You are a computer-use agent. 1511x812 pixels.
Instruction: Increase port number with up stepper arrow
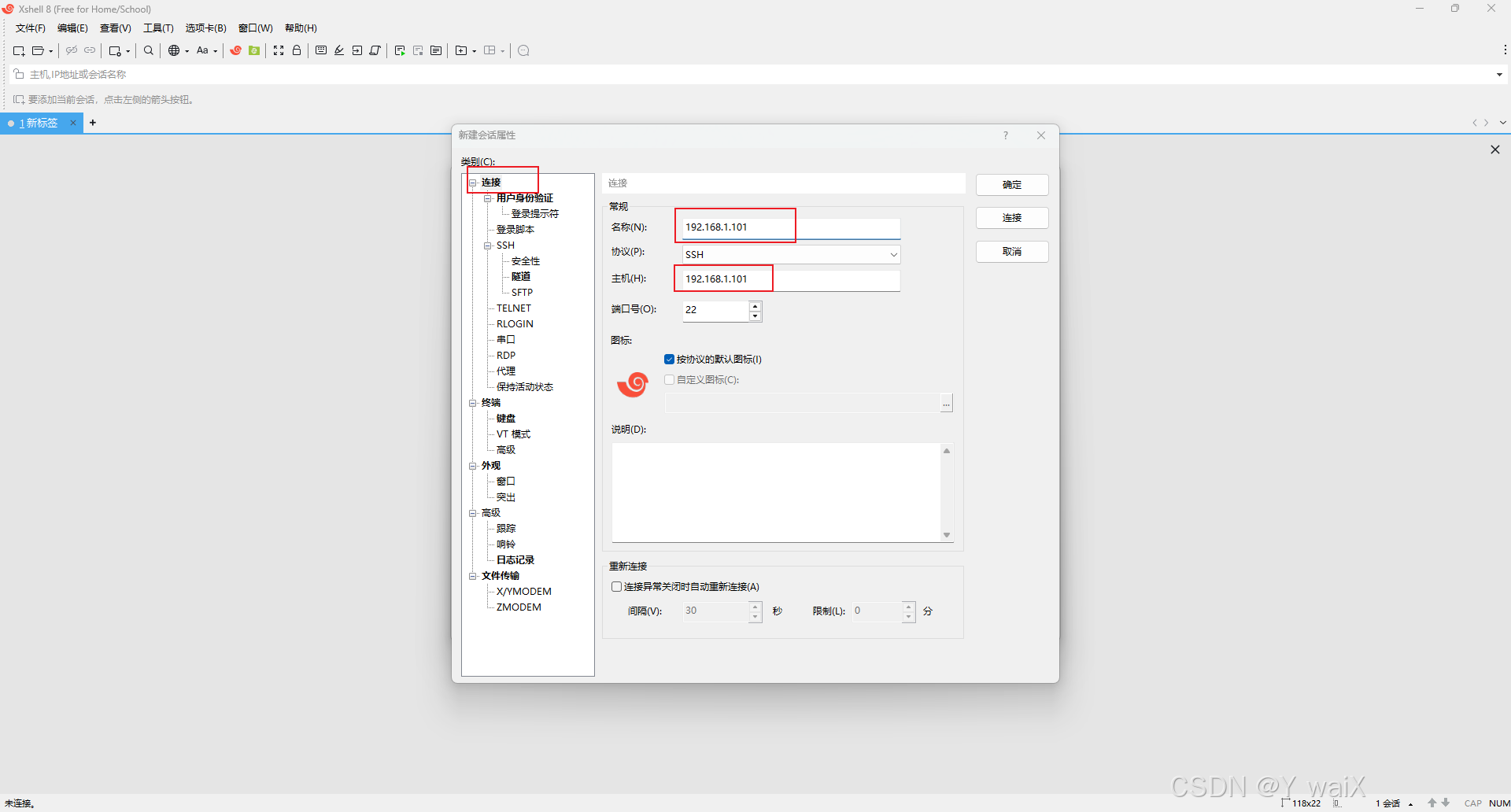pos(755,305)
